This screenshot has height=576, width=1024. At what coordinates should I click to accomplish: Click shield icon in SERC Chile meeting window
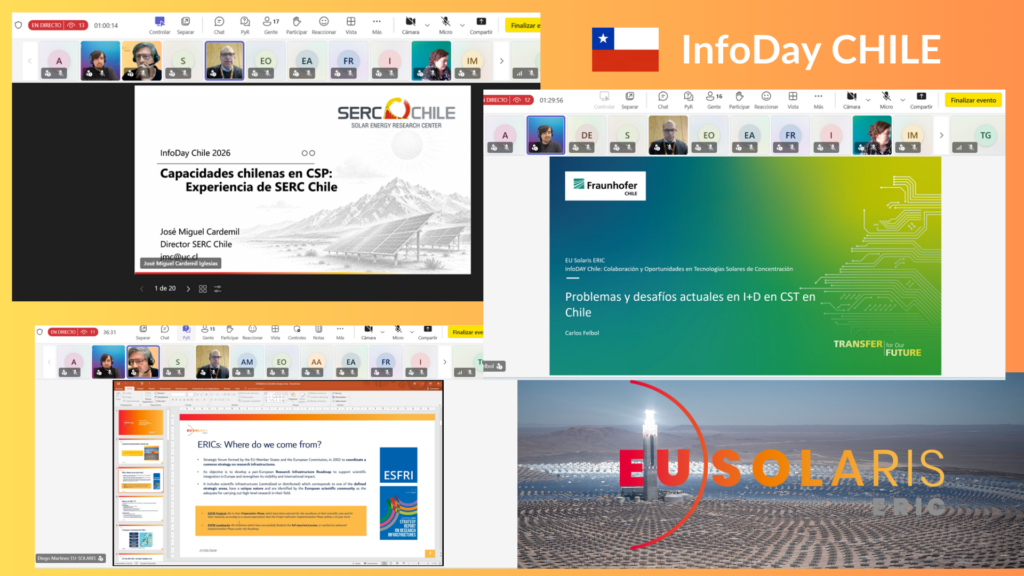18,25
